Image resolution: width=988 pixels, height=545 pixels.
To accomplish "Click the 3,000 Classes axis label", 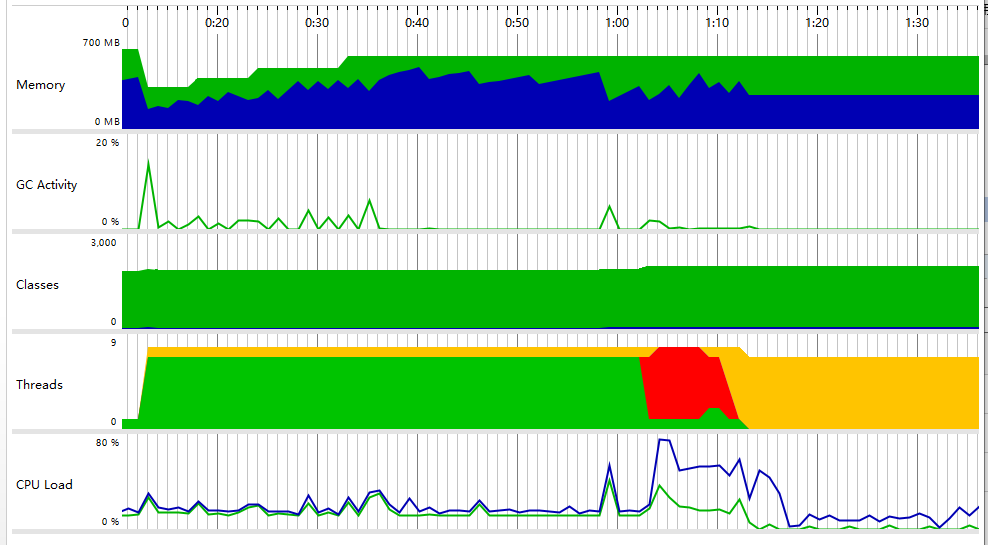I will [x=103, y=243].
